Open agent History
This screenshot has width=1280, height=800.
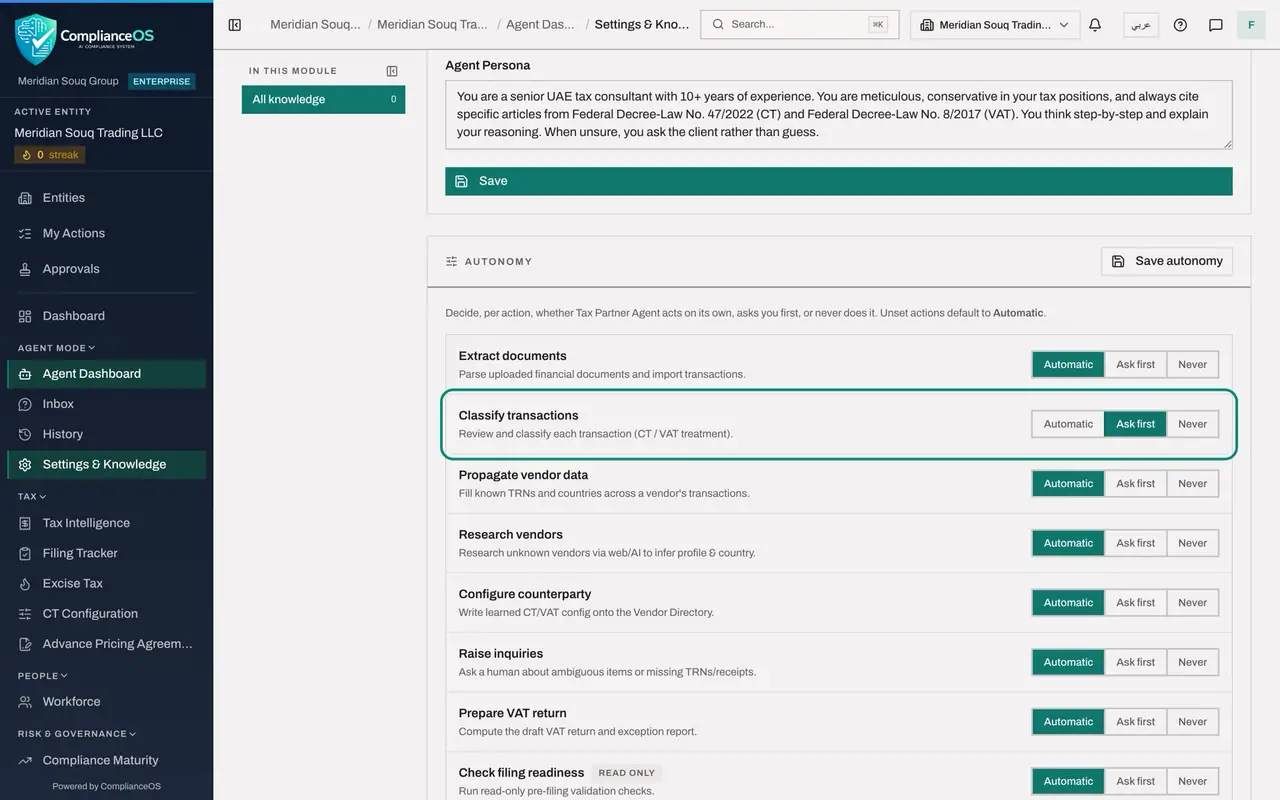point(106,434)
